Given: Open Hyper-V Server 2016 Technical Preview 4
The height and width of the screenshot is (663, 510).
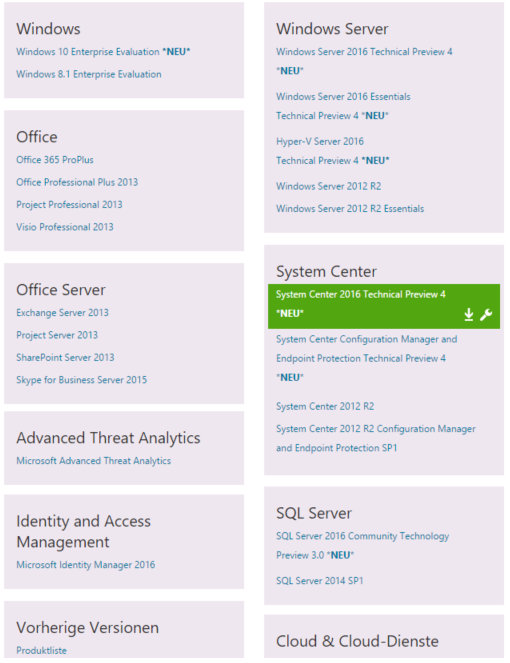Looking at the screenshot, I should coord(332,151).
